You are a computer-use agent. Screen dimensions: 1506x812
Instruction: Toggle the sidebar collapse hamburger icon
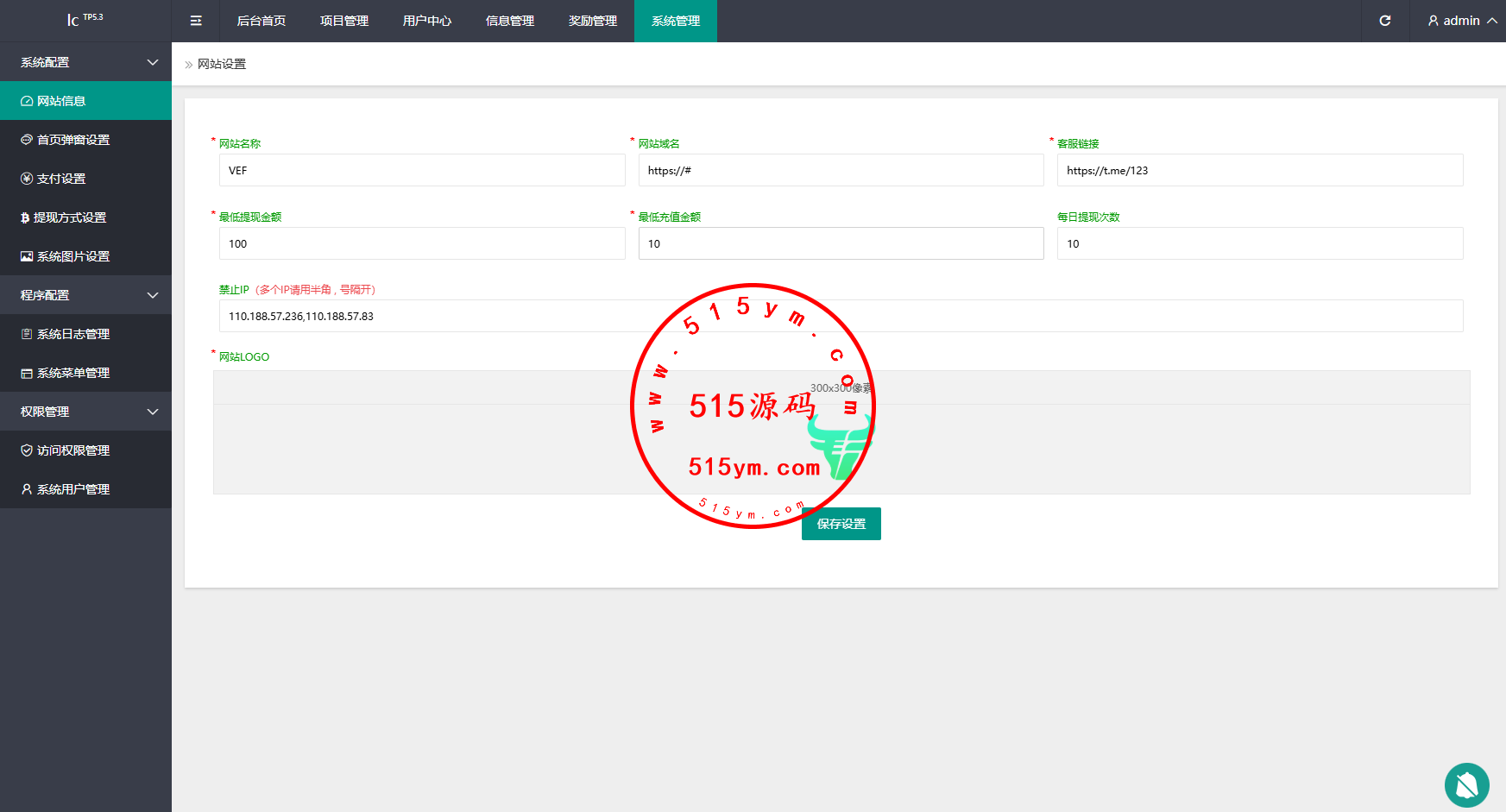[x=196, y=21]
